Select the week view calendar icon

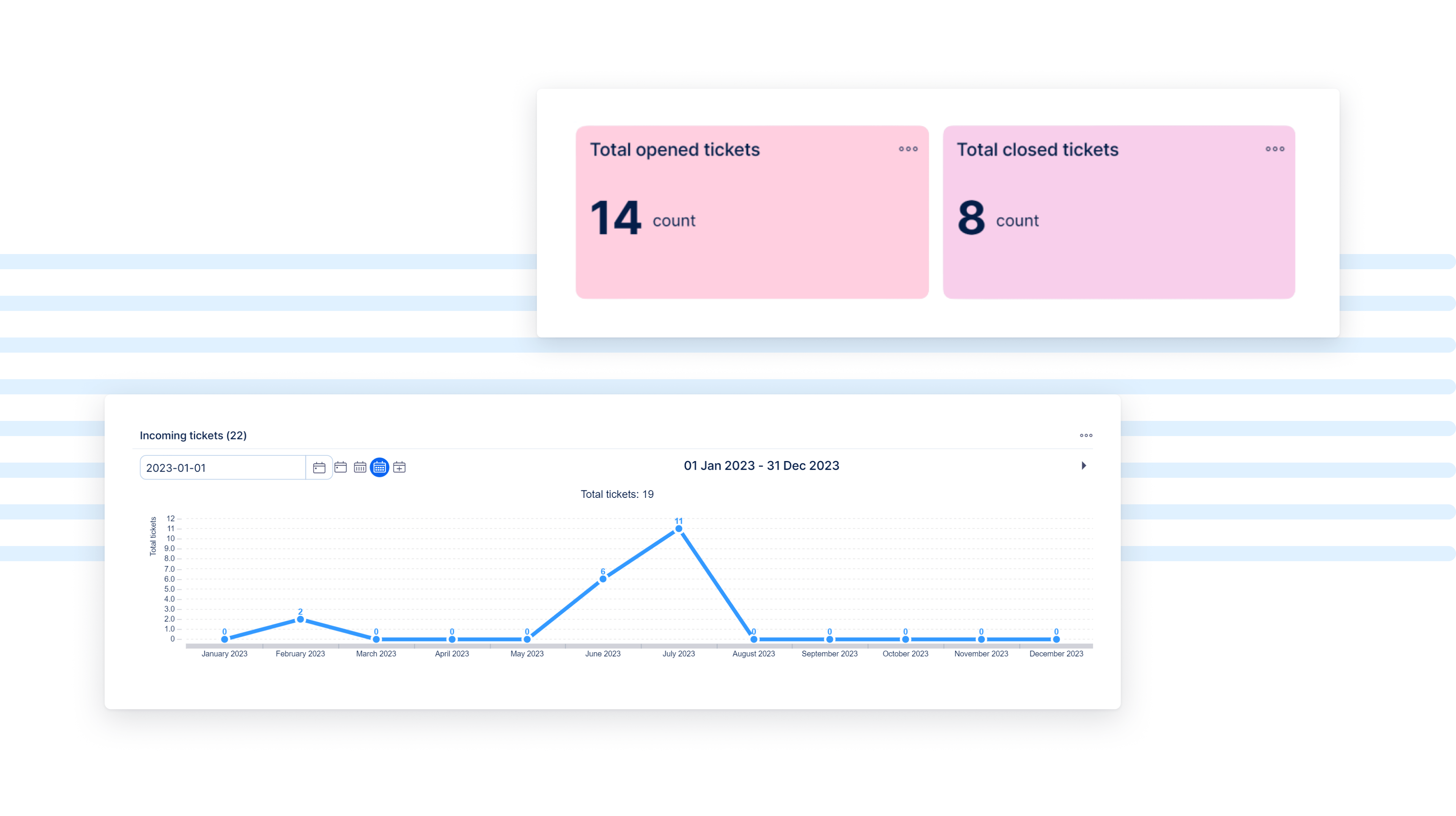(x=360, y=467)
